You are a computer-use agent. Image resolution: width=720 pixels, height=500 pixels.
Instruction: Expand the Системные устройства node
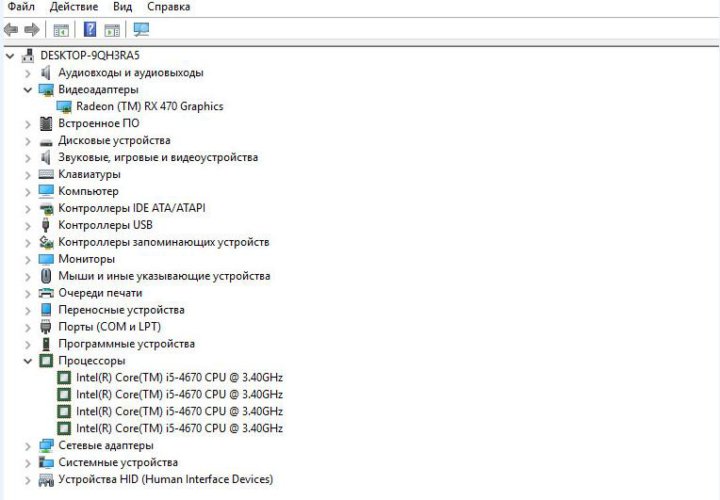pyautogui.click(x=28, y=463)
